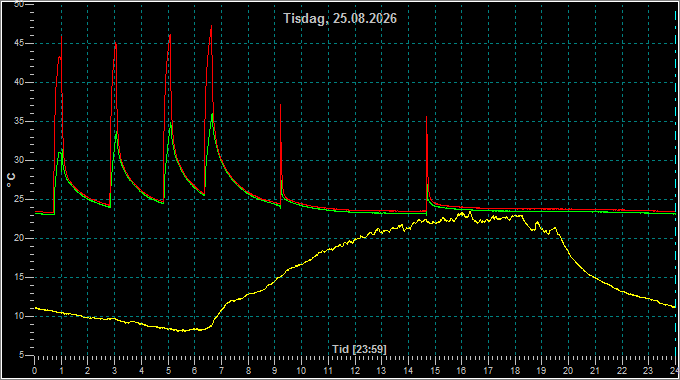Click the red spike before hour 15
680x380 pixels.
tap(426, 117)
